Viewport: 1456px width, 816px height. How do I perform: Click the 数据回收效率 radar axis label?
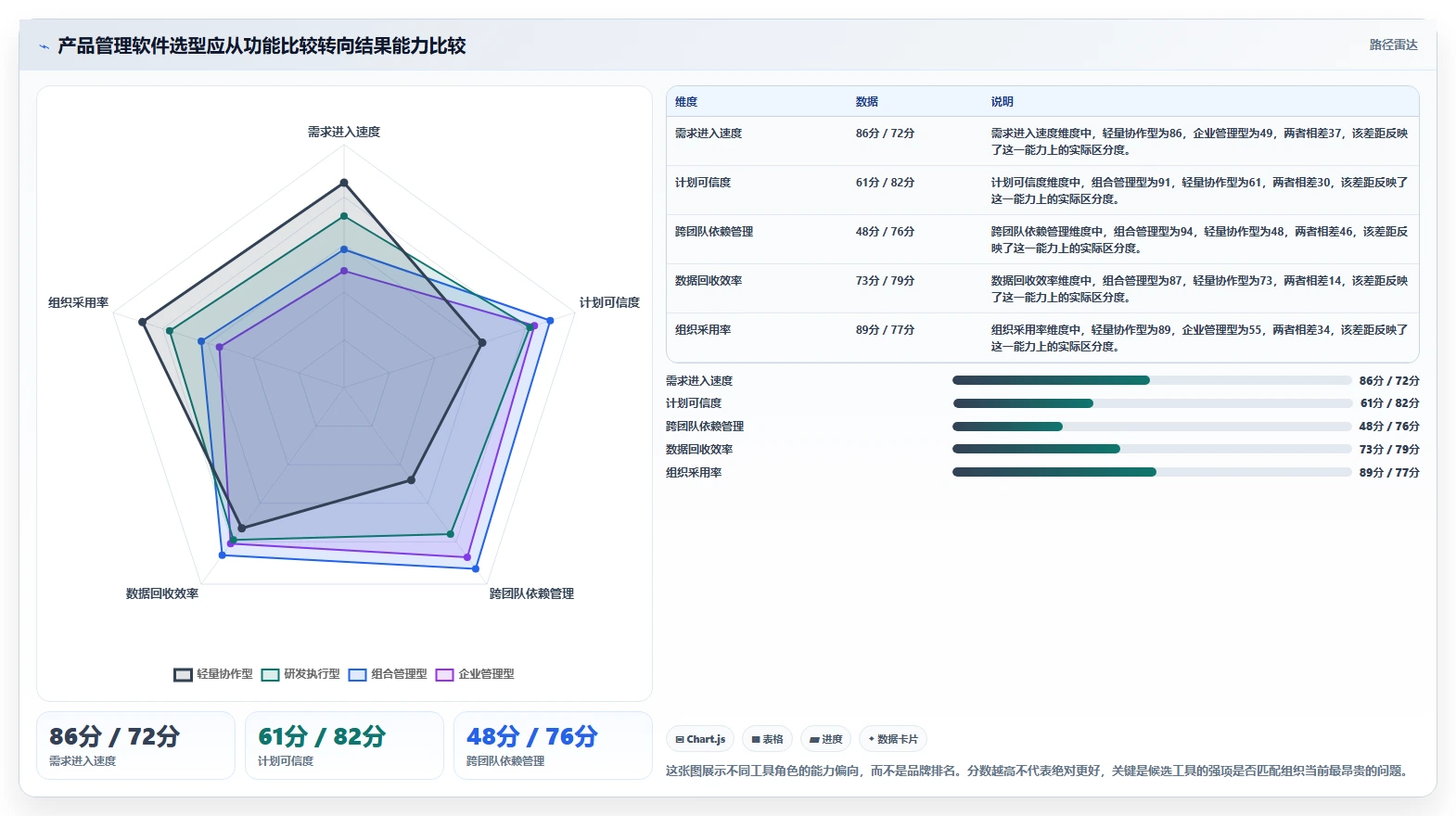[162, 593]
